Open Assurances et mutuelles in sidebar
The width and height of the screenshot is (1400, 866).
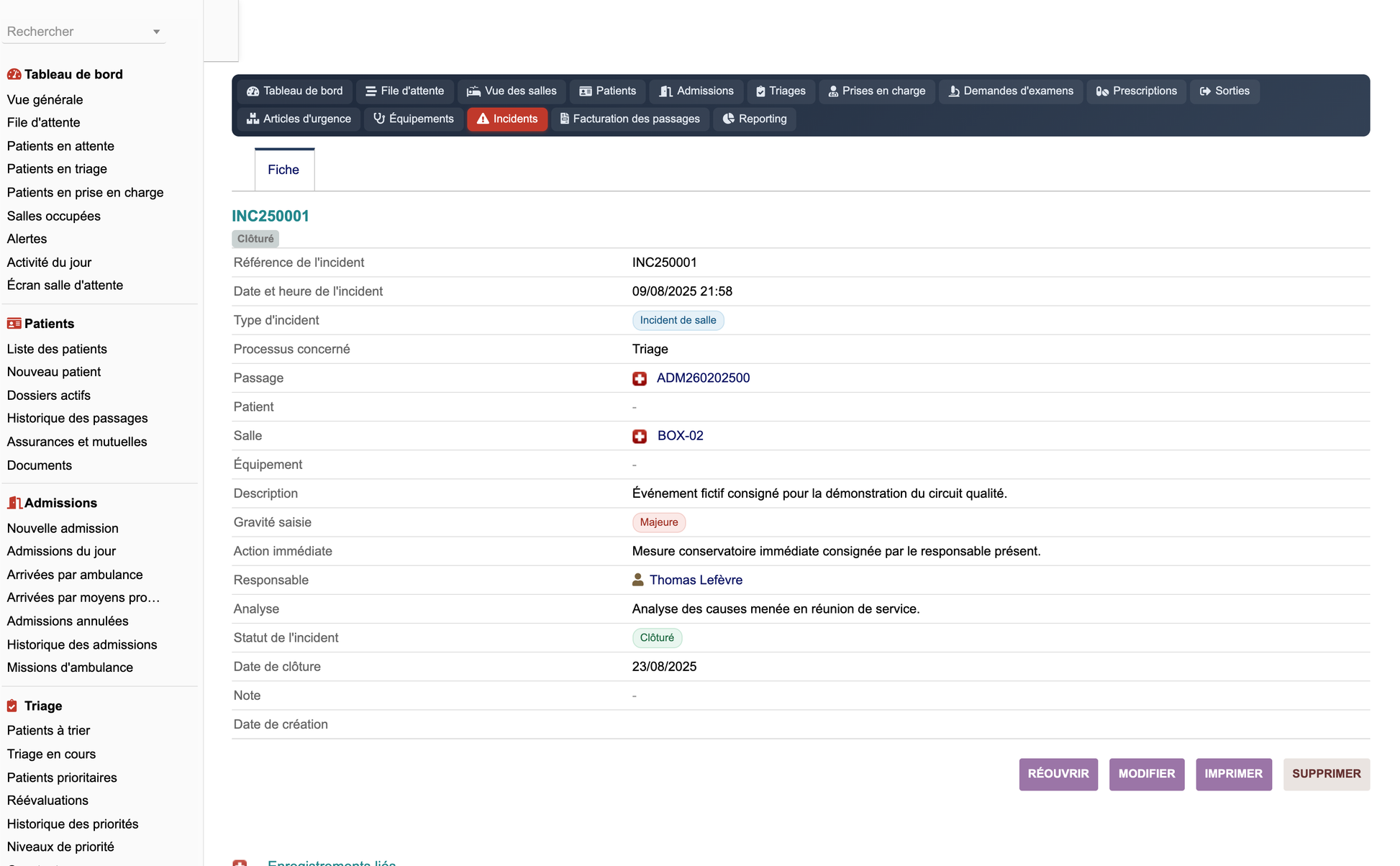[77, 442]
